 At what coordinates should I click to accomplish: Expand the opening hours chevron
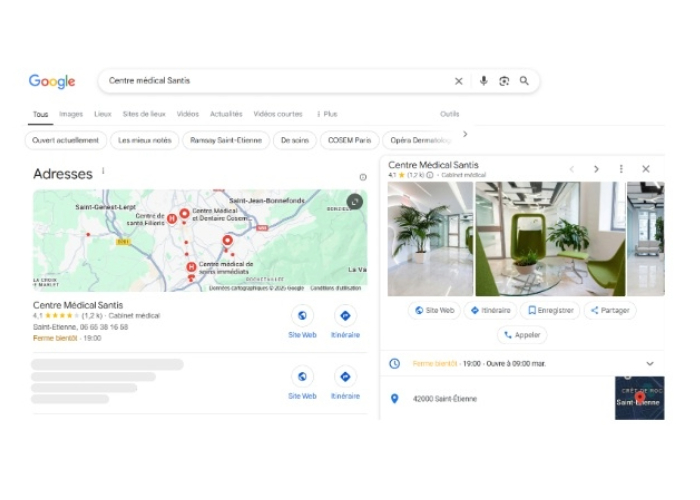pyautogui.click(x=650, y=363)
